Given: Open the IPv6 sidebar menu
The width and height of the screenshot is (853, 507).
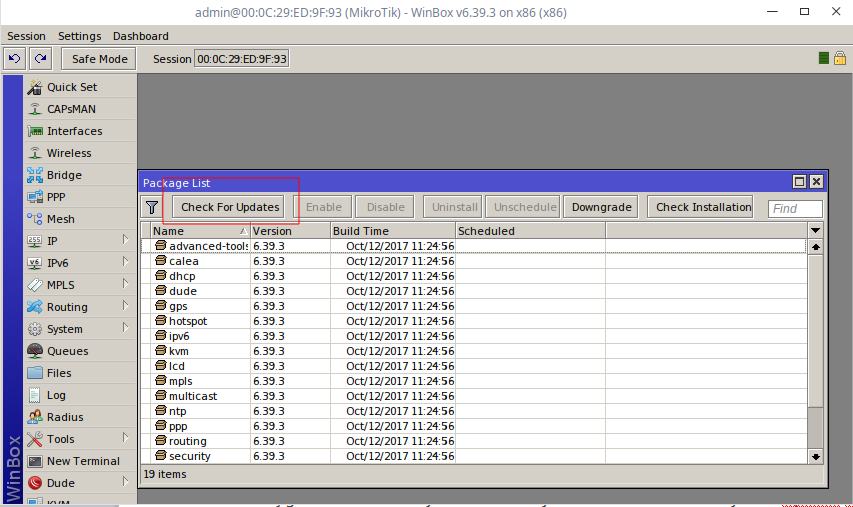Looking at the screenshot, I should (80, 263).
